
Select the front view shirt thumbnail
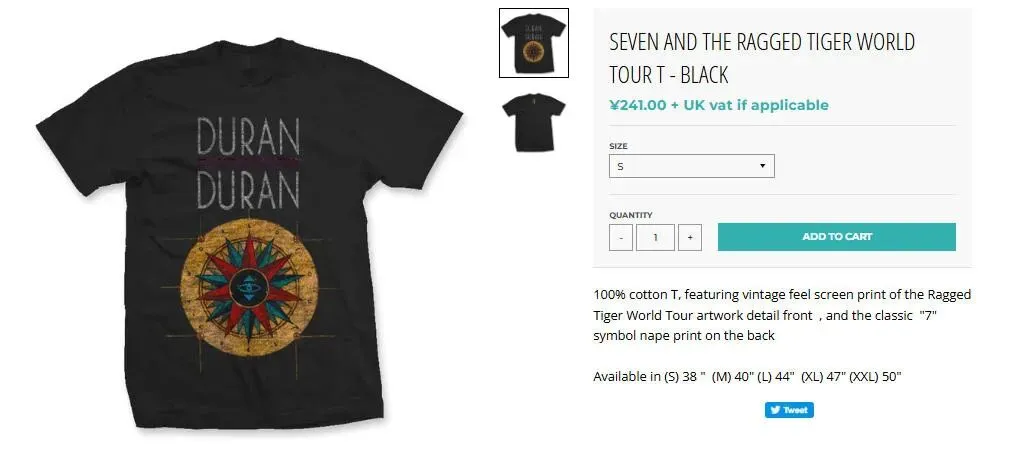[534, 43]
